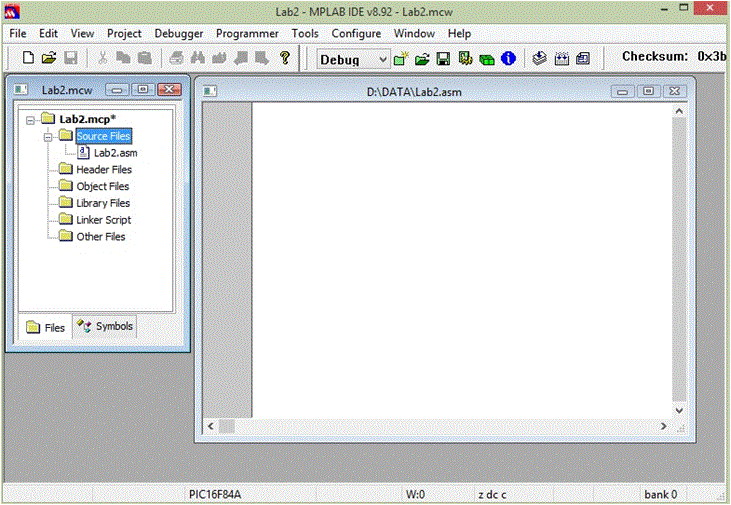Switch to the Symbols tab

(105, 326)
